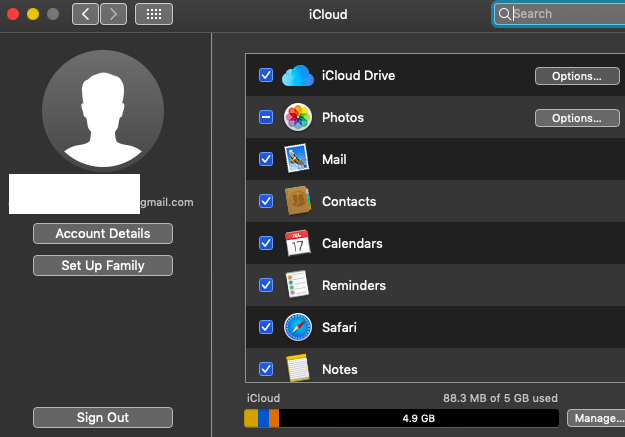This screenshot has height=437, width=625.
Task: Click the Calendars label
Action: tap(352, 243)
